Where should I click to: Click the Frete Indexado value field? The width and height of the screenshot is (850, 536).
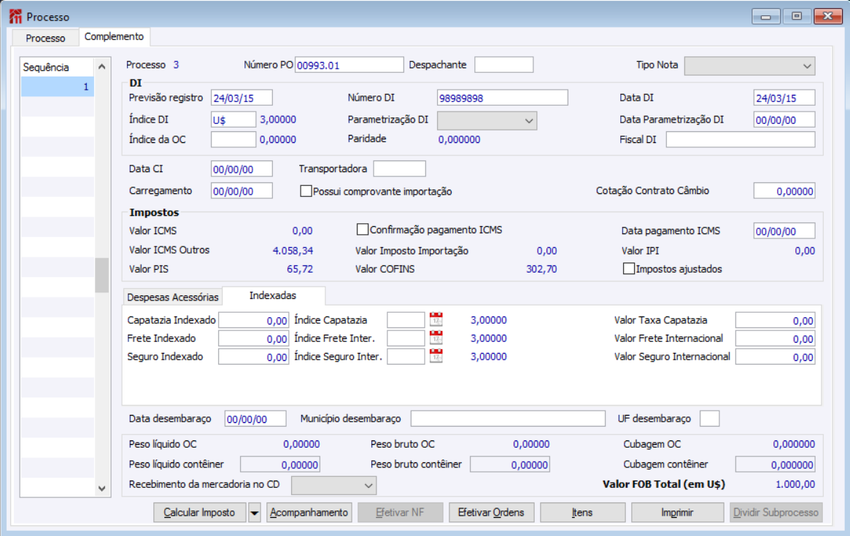click(253, 339)
